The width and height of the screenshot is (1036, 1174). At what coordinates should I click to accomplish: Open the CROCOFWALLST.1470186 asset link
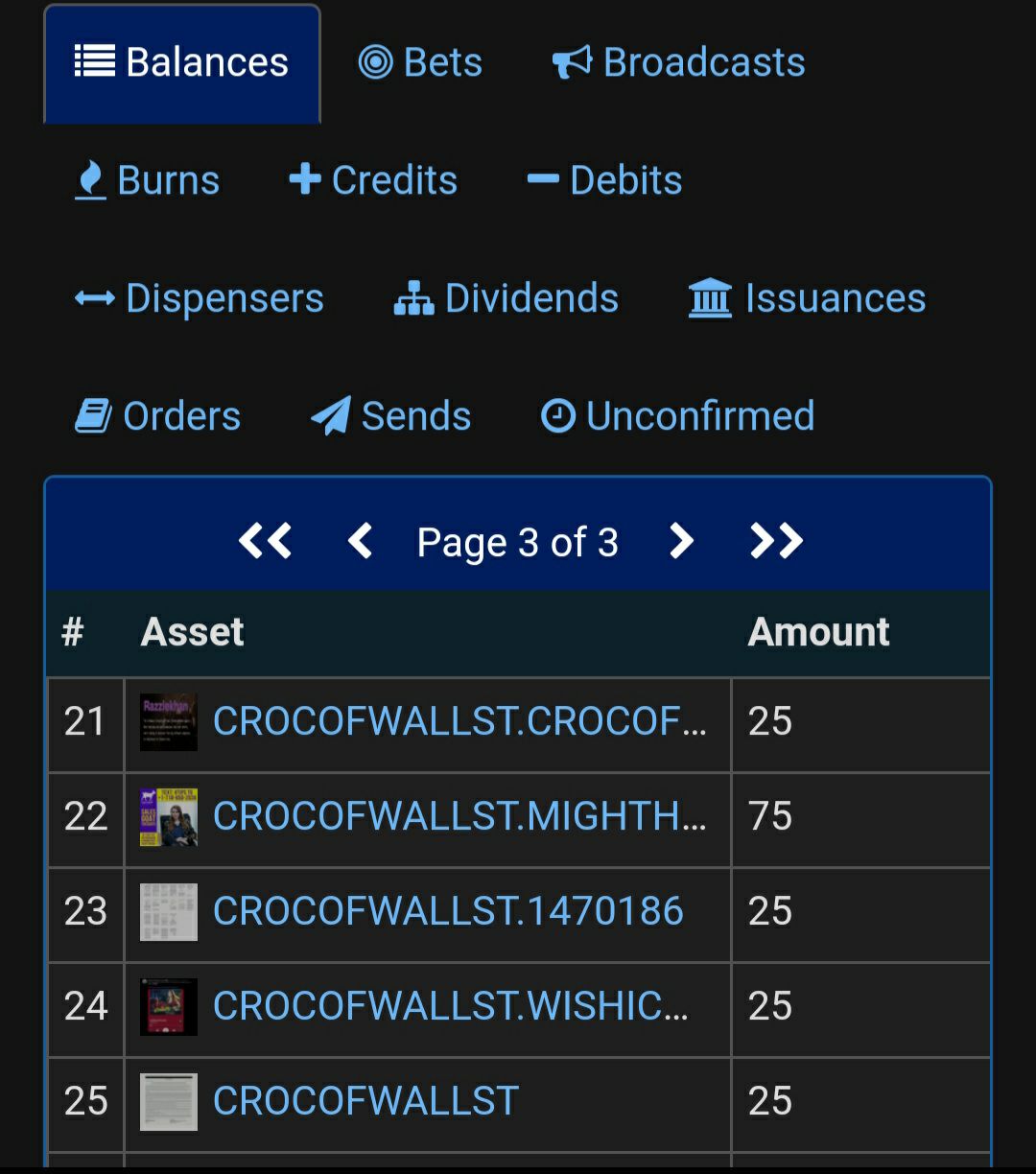tap(448, 911)
